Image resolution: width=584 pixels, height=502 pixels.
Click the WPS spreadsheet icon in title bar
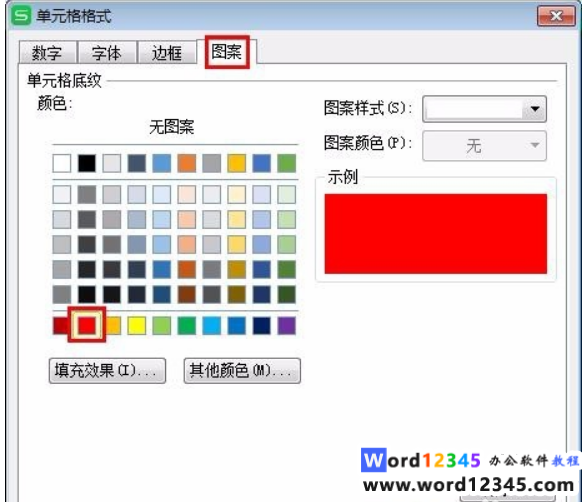[21, 16]
